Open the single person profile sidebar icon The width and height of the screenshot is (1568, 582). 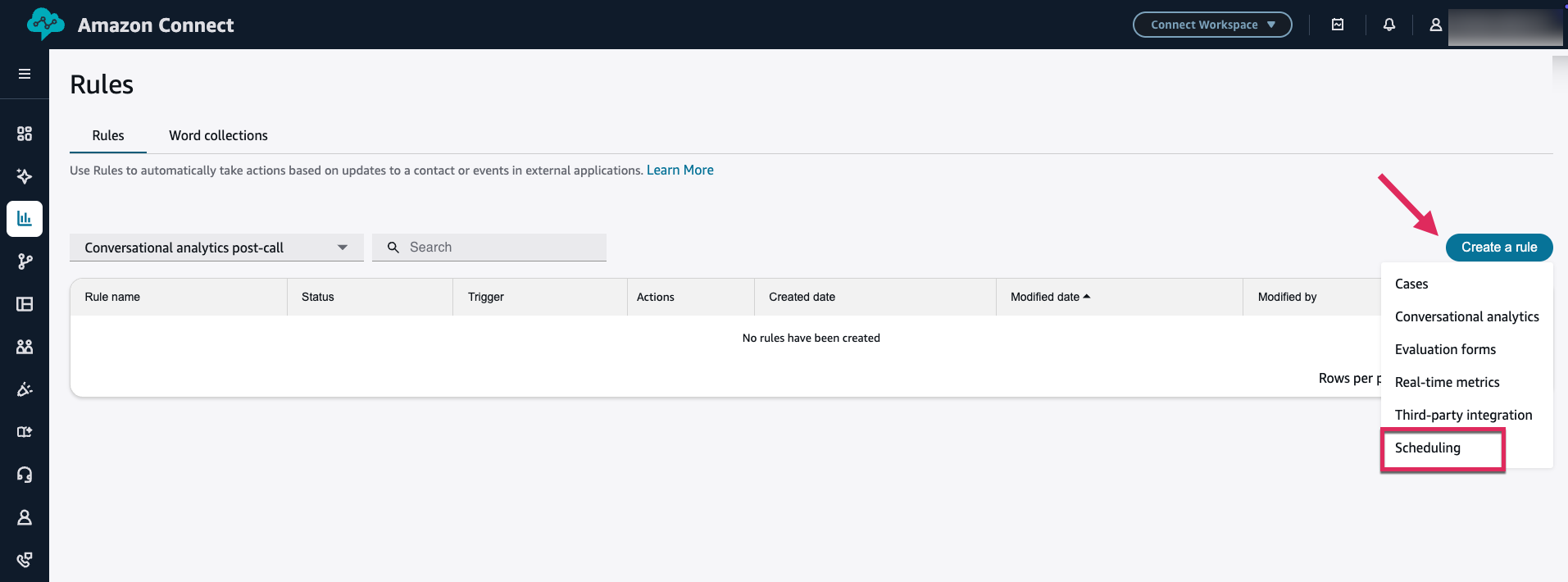[25, 517]
